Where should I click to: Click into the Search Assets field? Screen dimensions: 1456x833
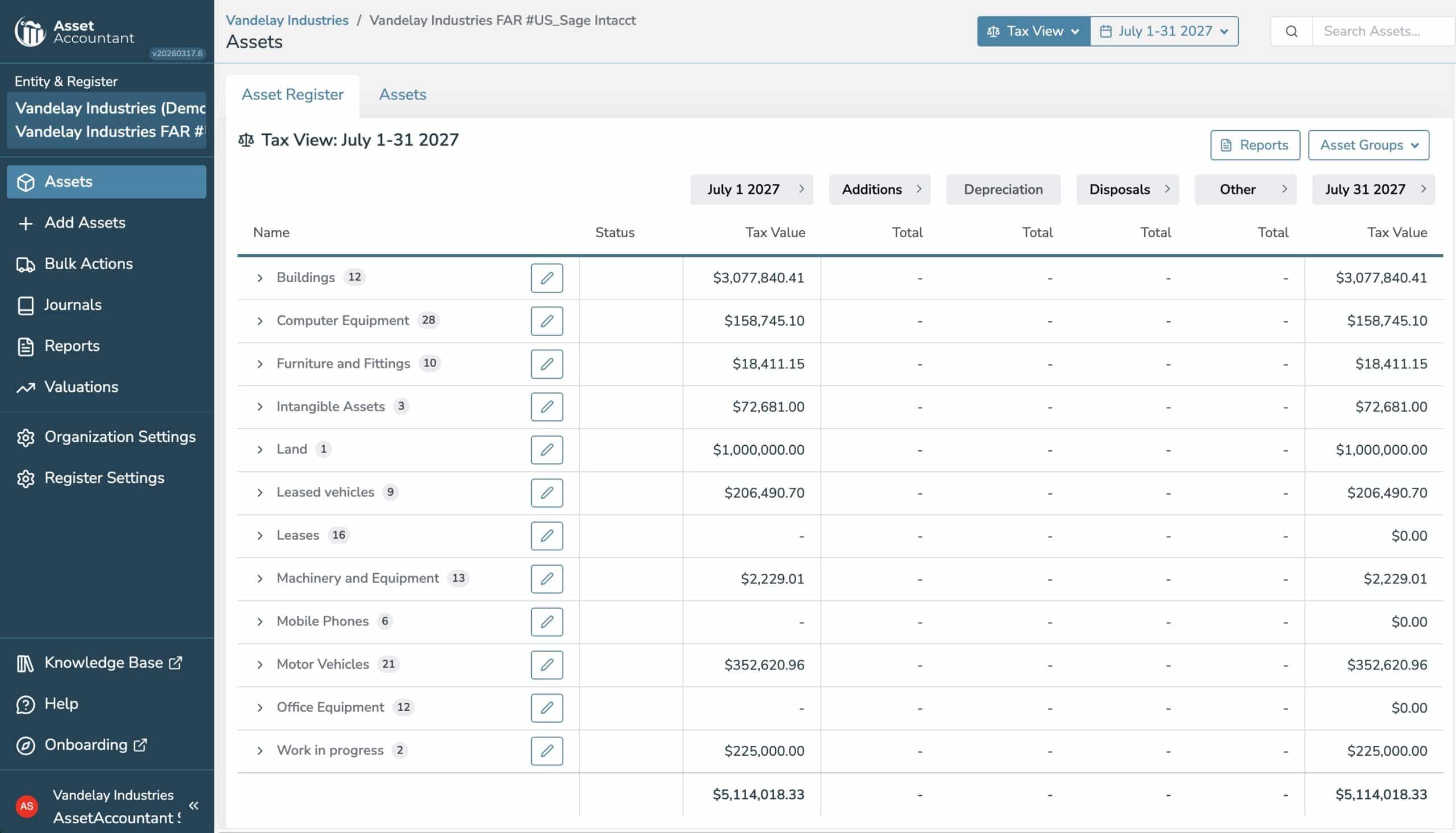pyautogui.click(x=1383, y=31)
